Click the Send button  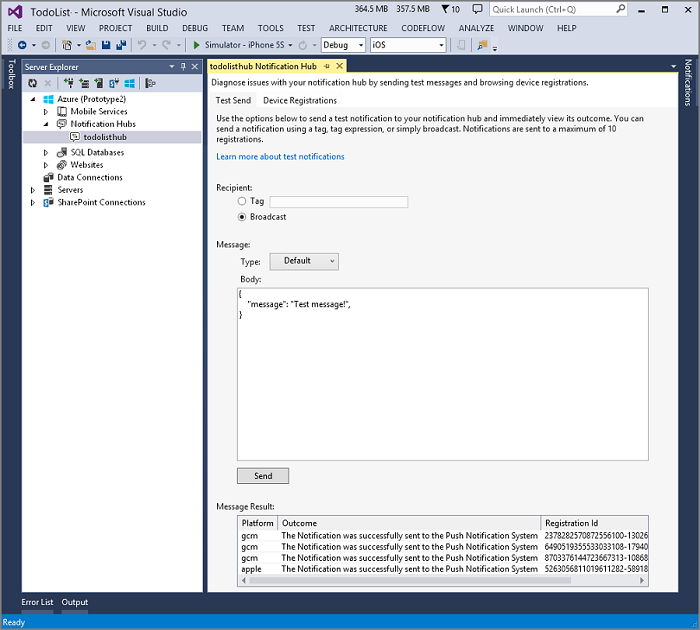[x=263, y=476]
